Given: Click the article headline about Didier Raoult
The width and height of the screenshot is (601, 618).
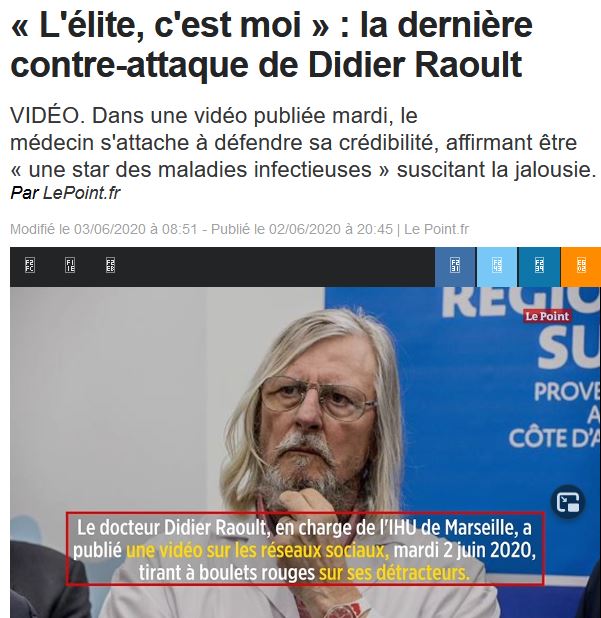Looking at the screenshot, I should pyautogui.click(x=272, y=43).
